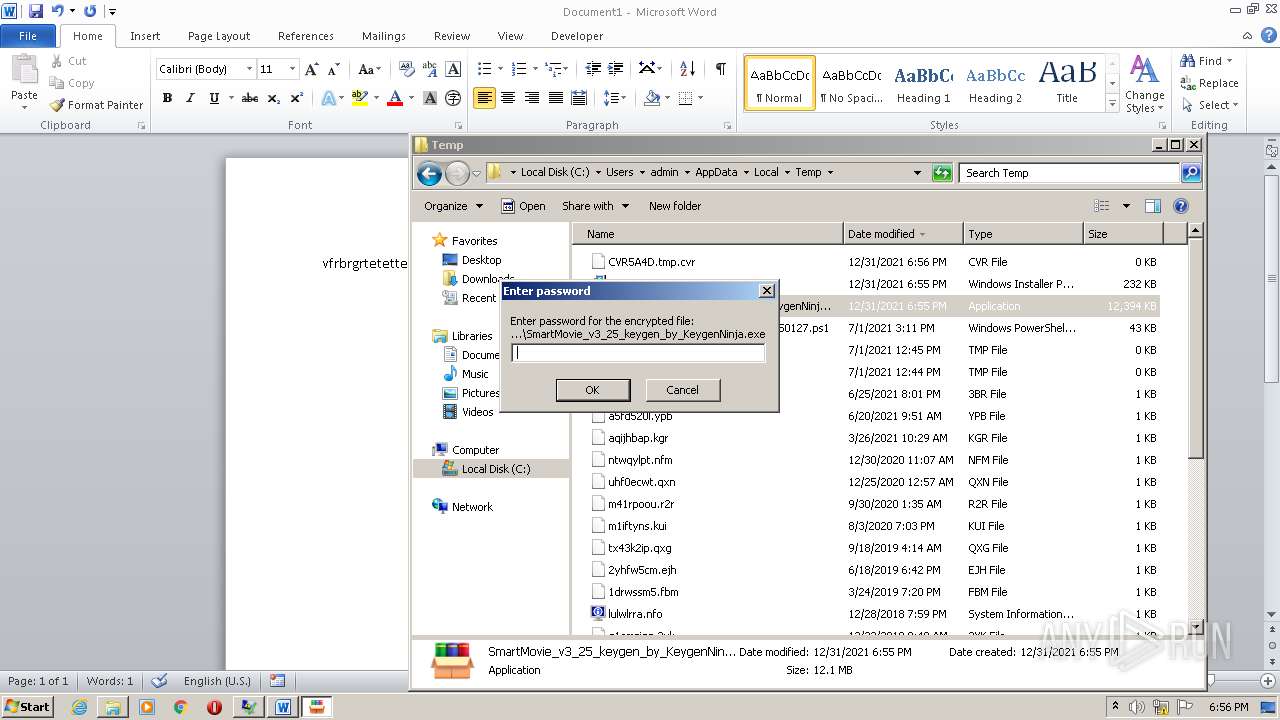Open Explorer help question-mark icon

click(x=1181, y=206)
